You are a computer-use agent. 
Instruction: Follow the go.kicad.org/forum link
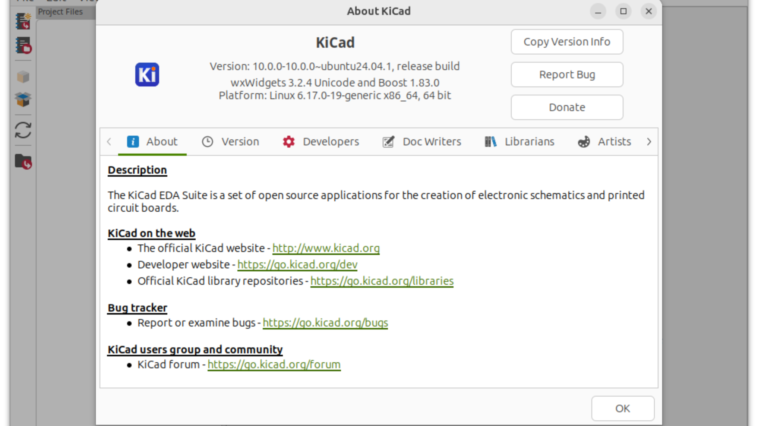tap(274, 365)
